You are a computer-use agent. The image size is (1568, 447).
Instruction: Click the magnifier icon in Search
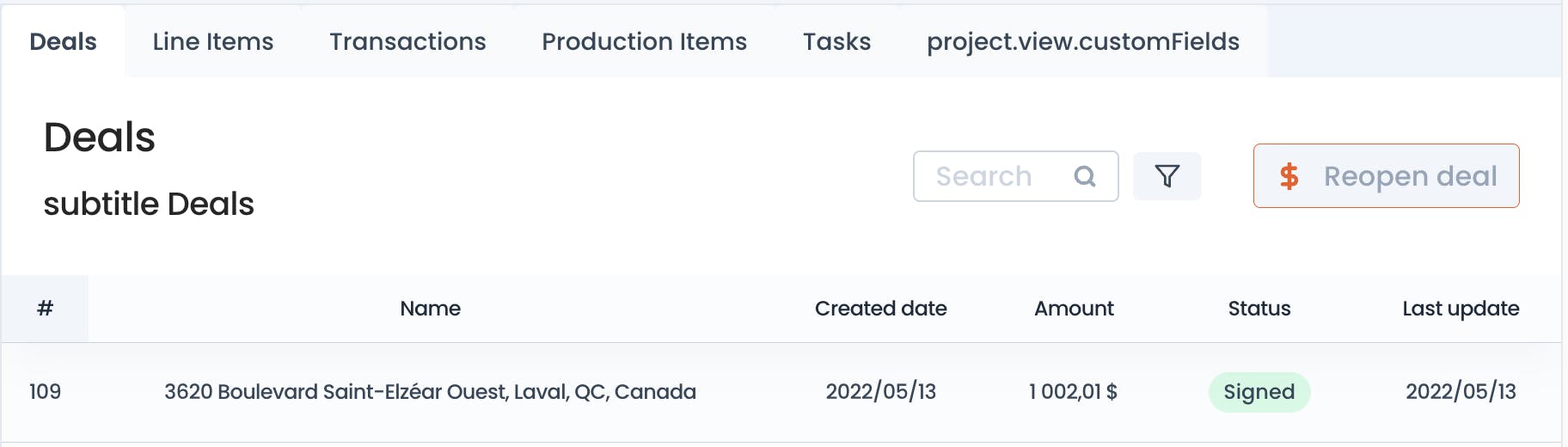point(1085,176)
